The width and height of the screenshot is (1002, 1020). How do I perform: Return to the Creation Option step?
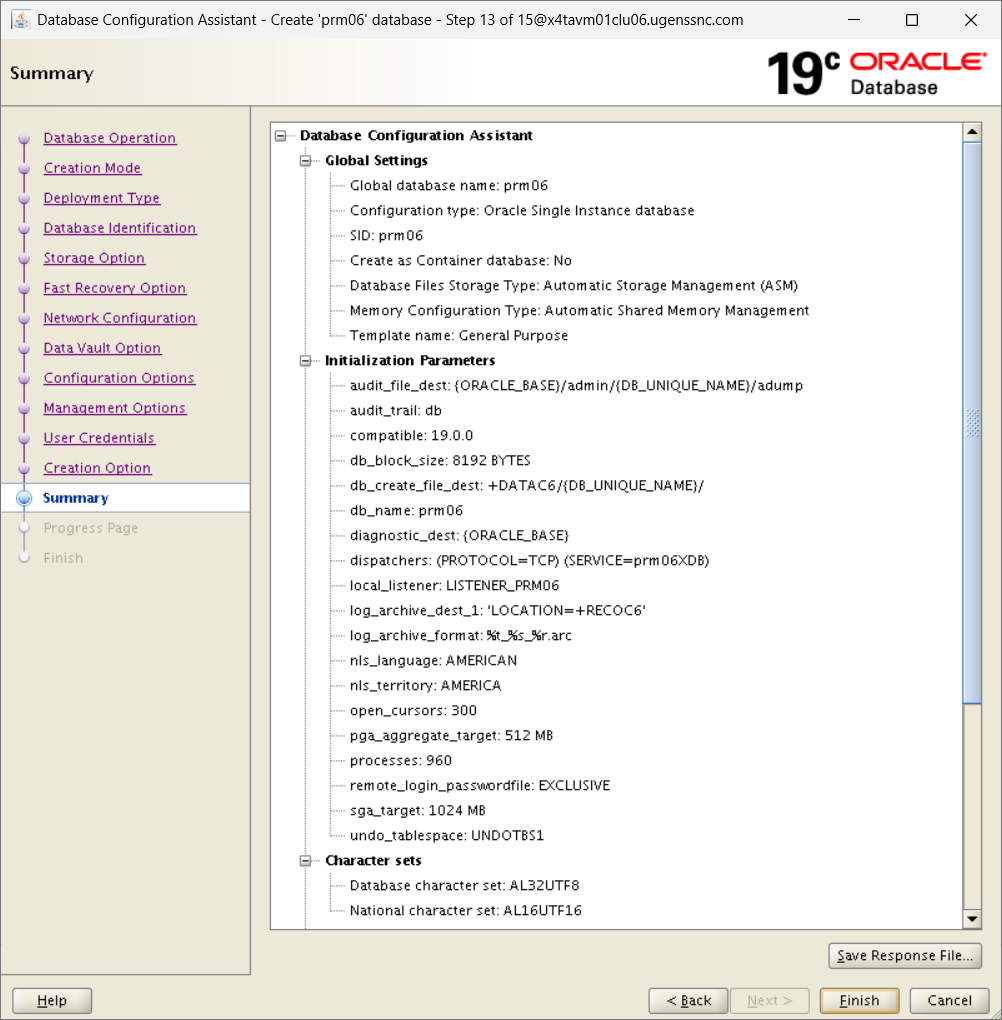click(97, 467)
